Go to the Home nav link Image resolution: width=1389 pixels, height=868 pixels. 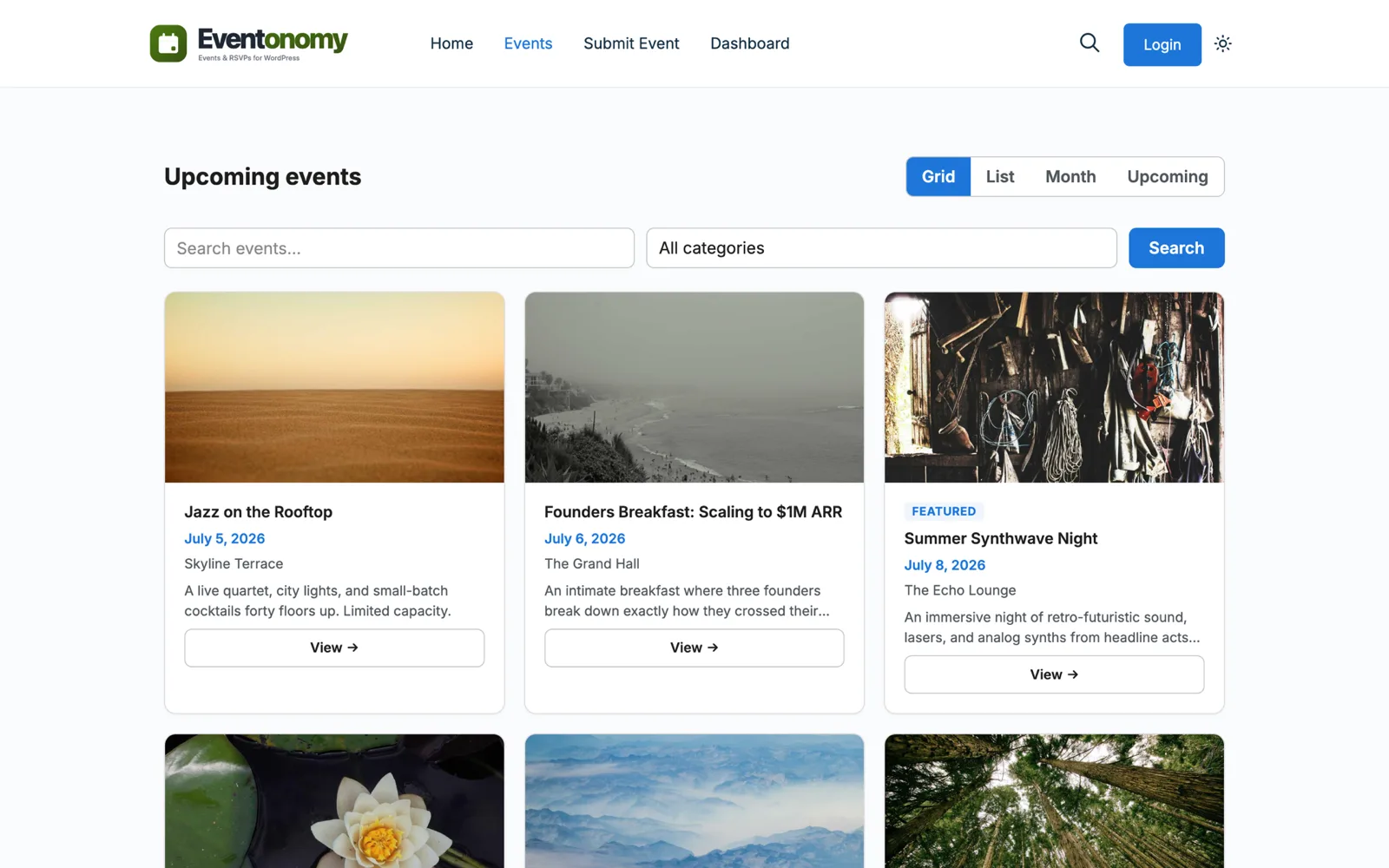[451, 43]
